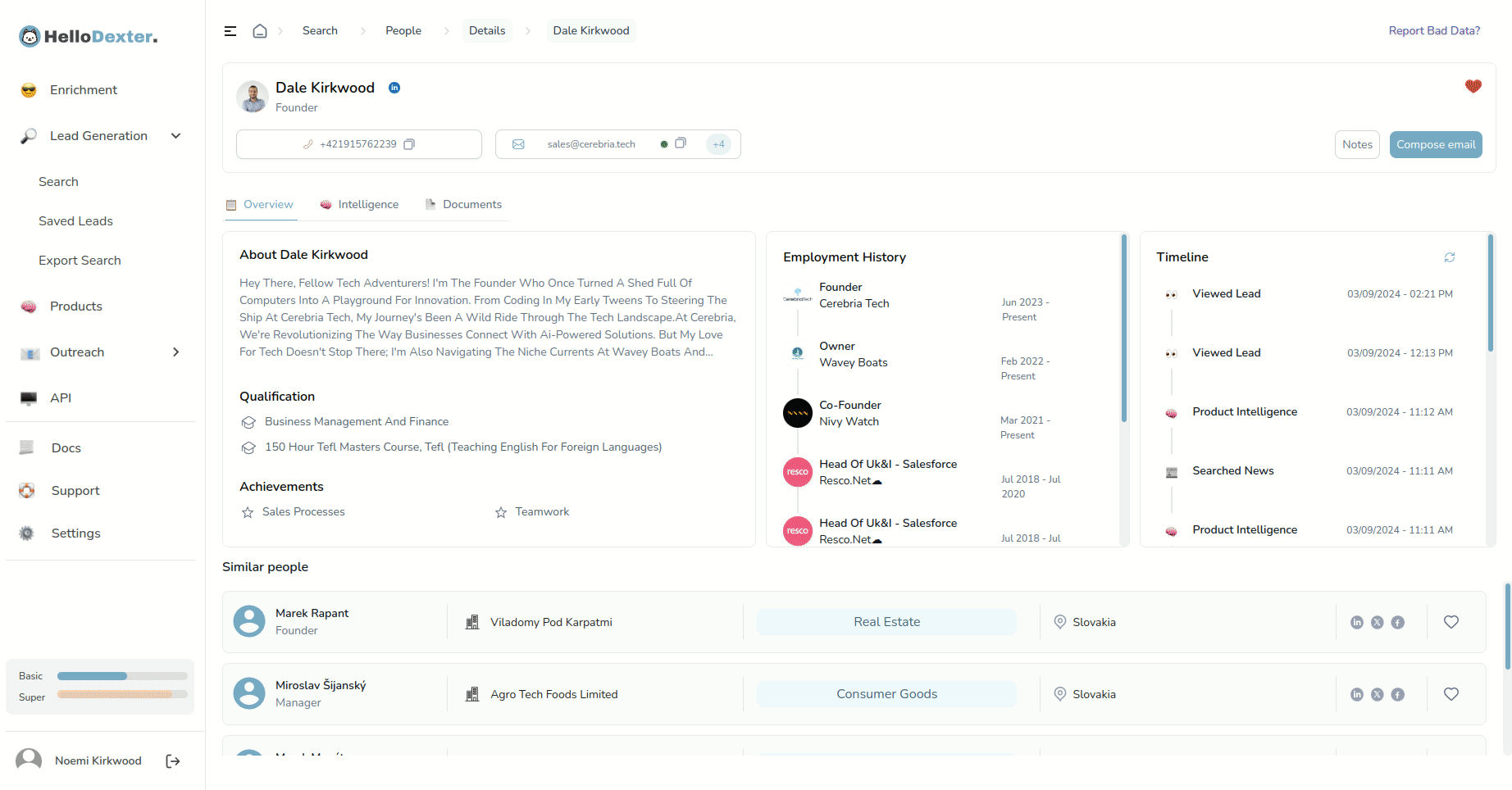This screenshot has width=1512, height=790.
Task: Click the Basic plan usage bar
Action: pos(122,676)
